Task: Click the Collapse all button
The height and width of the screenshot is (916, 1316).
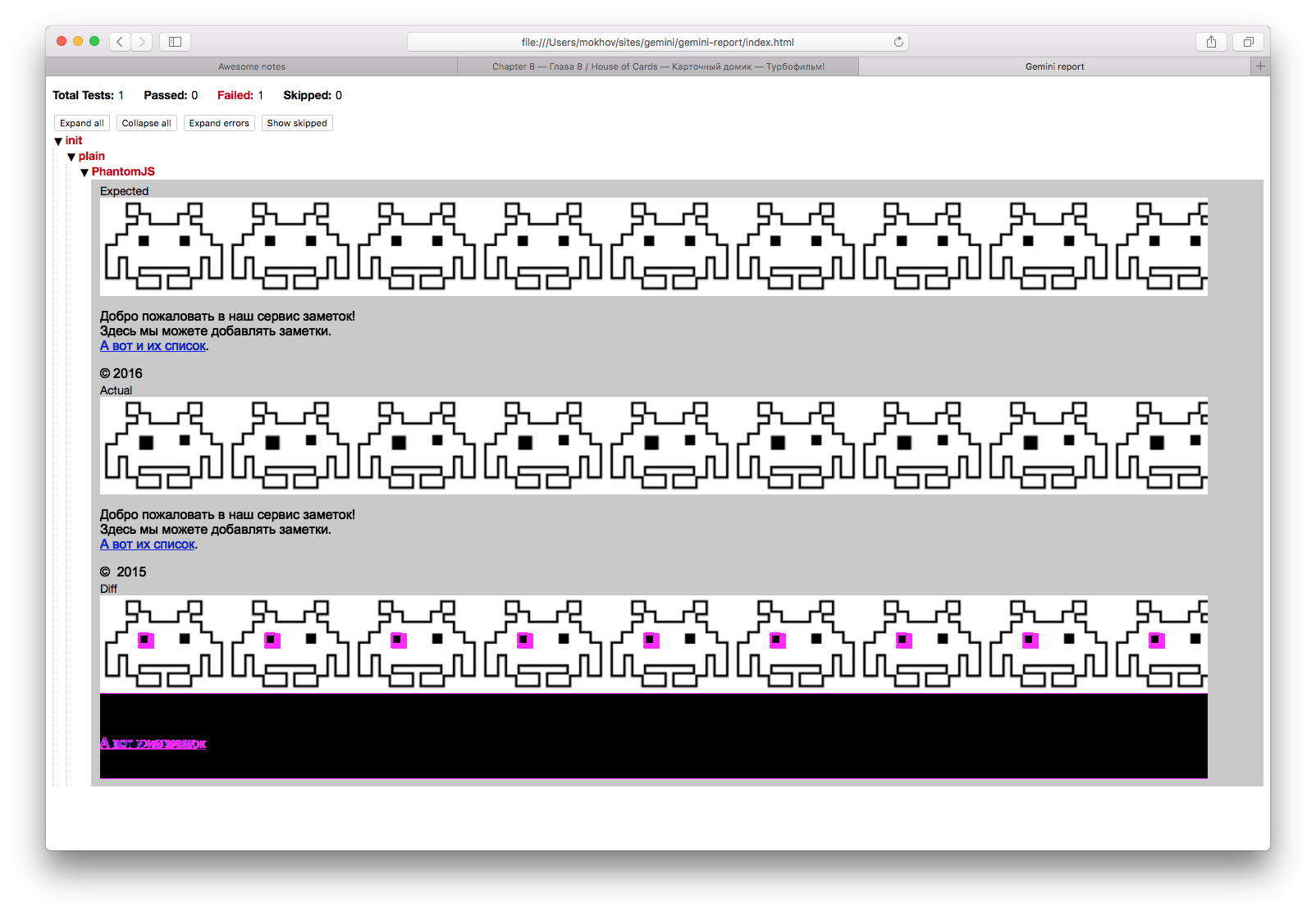Action: 147,123
